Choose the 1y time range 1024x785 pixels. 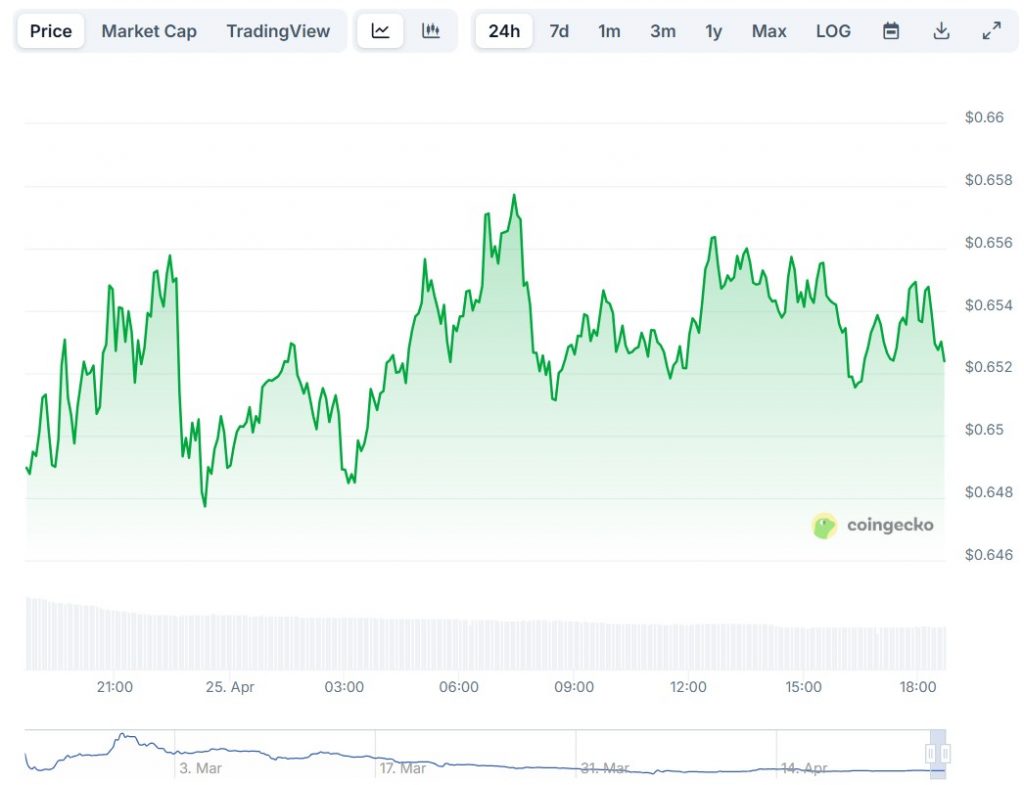(713, 31)
